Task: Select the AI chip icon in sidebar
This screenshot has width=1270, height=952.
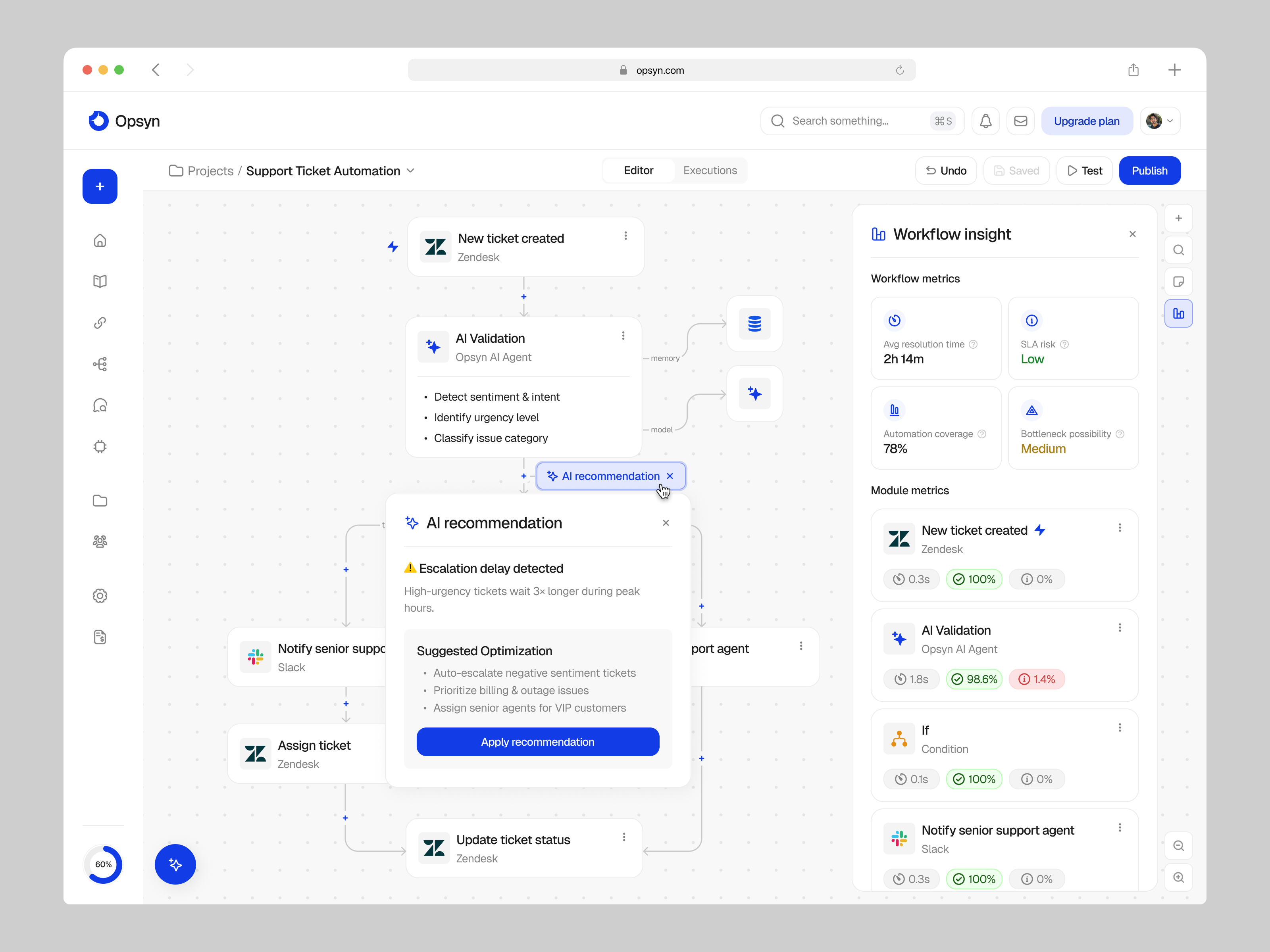Action: point(100,446)
